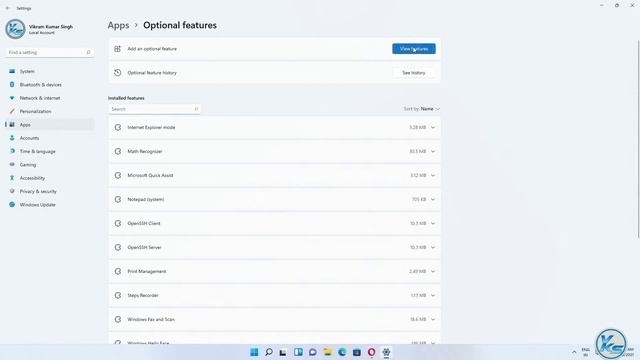Screen dimensions: 640x360
Task: Expand Notepad (system) chevron
Action: click(433, 200)
